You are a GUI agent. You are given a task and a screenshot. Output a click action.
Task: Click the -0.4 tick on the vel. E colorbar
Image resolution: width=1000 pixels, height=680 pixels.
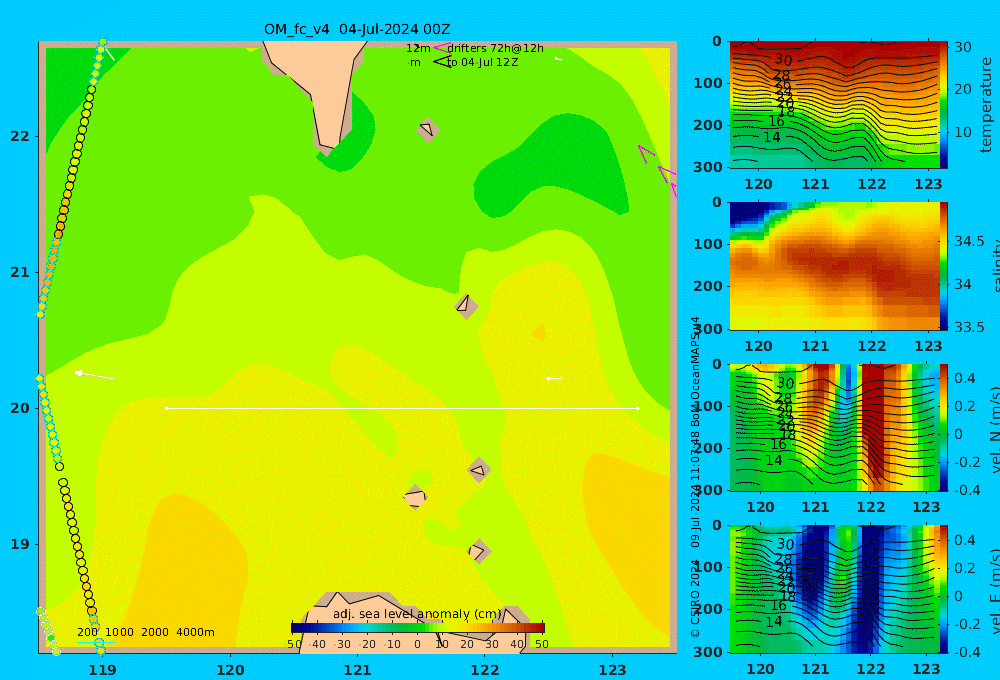965,651
